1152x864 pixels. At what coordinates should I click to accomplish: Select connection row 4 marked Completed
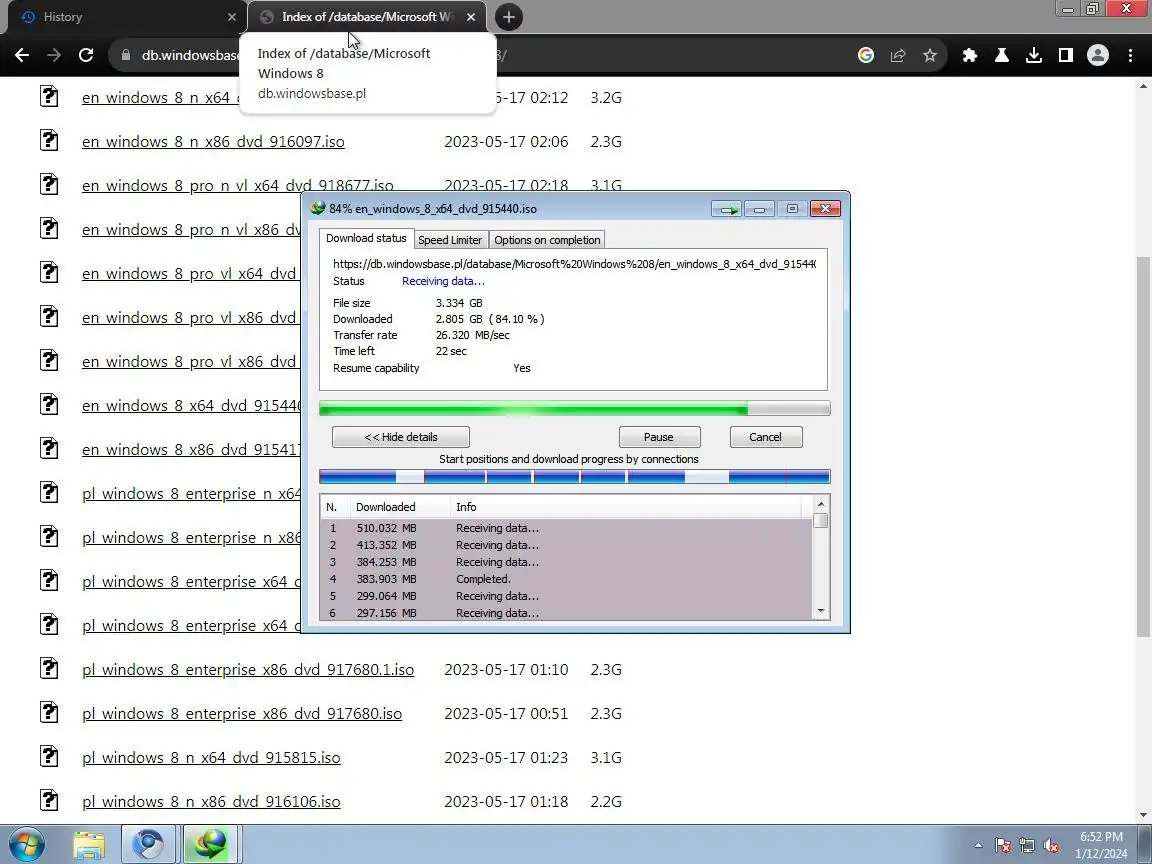(x=566, y=579)
